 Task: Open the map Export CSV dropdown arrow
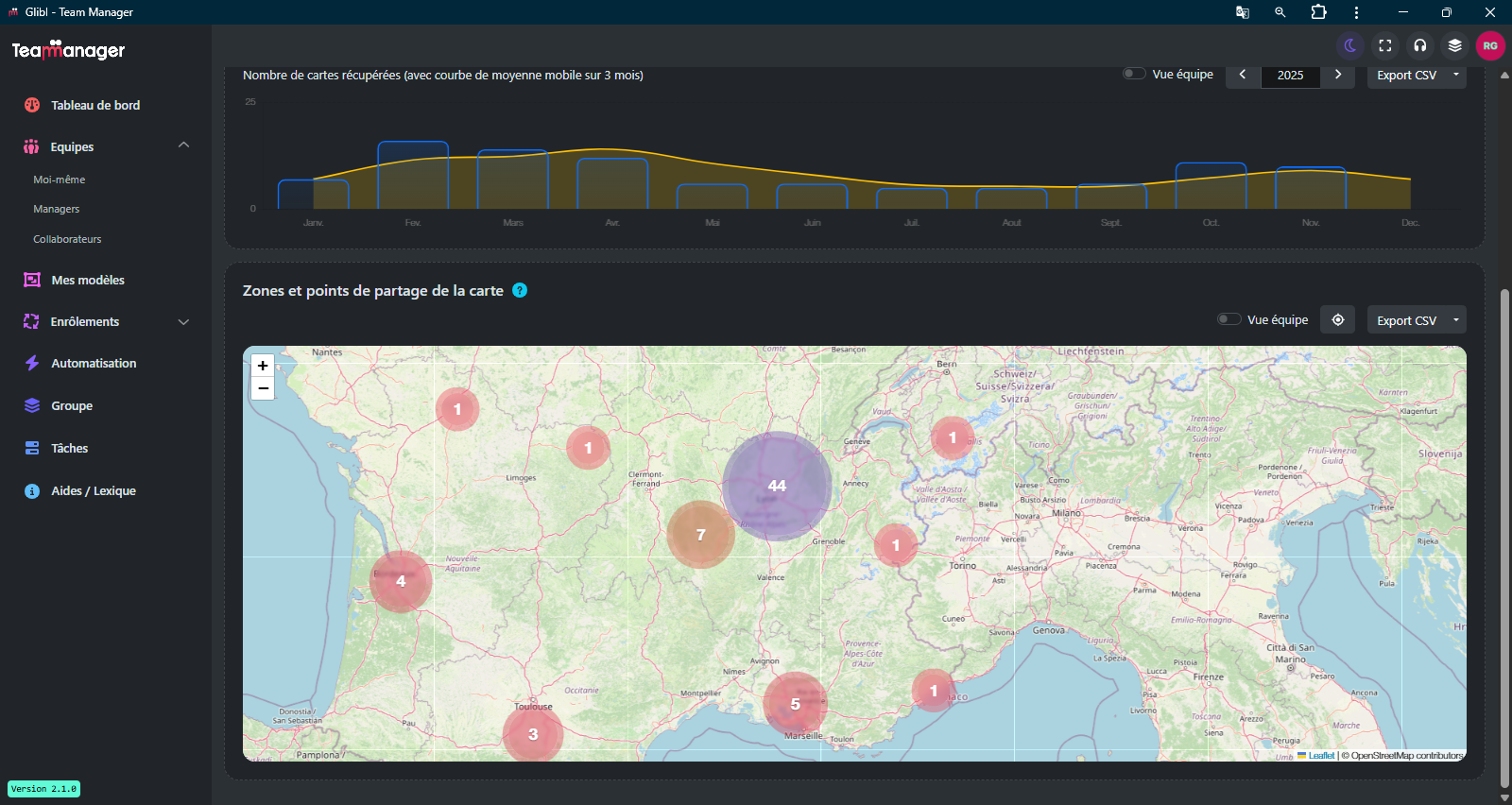[1455, 320]
